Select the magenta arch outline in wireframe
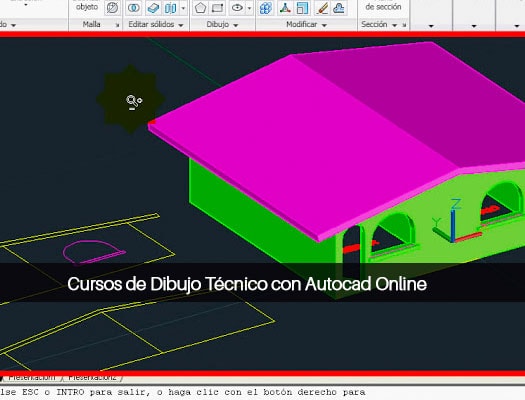Image resolution: width=525 pixels, height=400 pixels. pos(93,252)
